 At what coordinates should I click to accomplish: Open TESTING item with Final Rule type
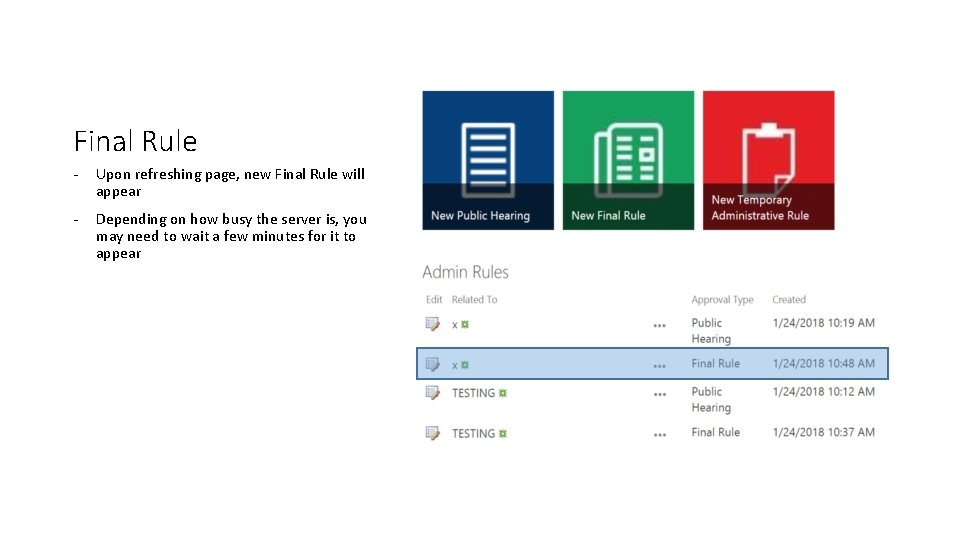coord(473,433)
